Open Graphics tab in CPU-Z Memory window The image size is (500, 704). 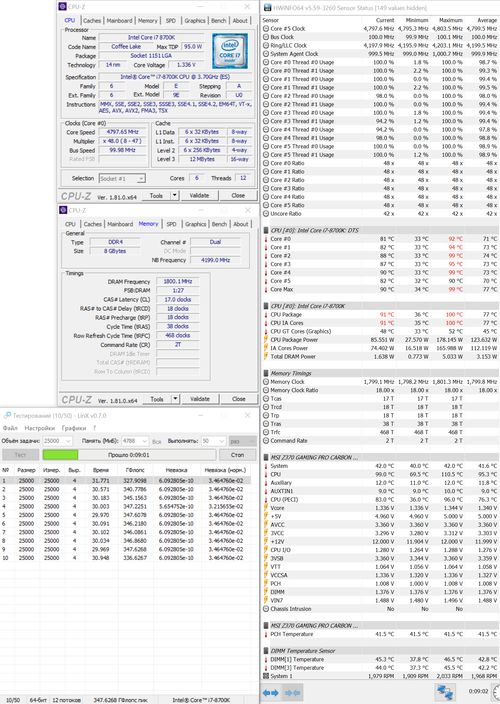196,224
